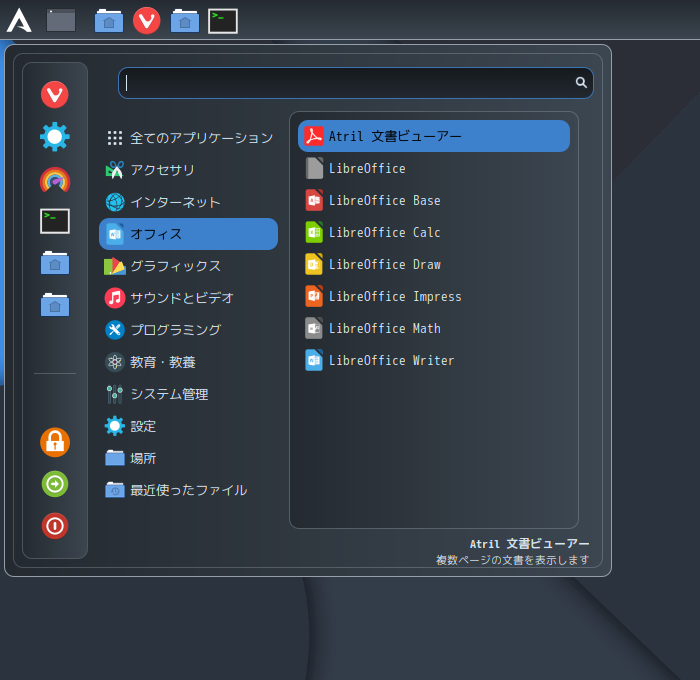Launch LibreOffice Math
This screenshot has height=680, width=700.
click(x=434, y=329)
